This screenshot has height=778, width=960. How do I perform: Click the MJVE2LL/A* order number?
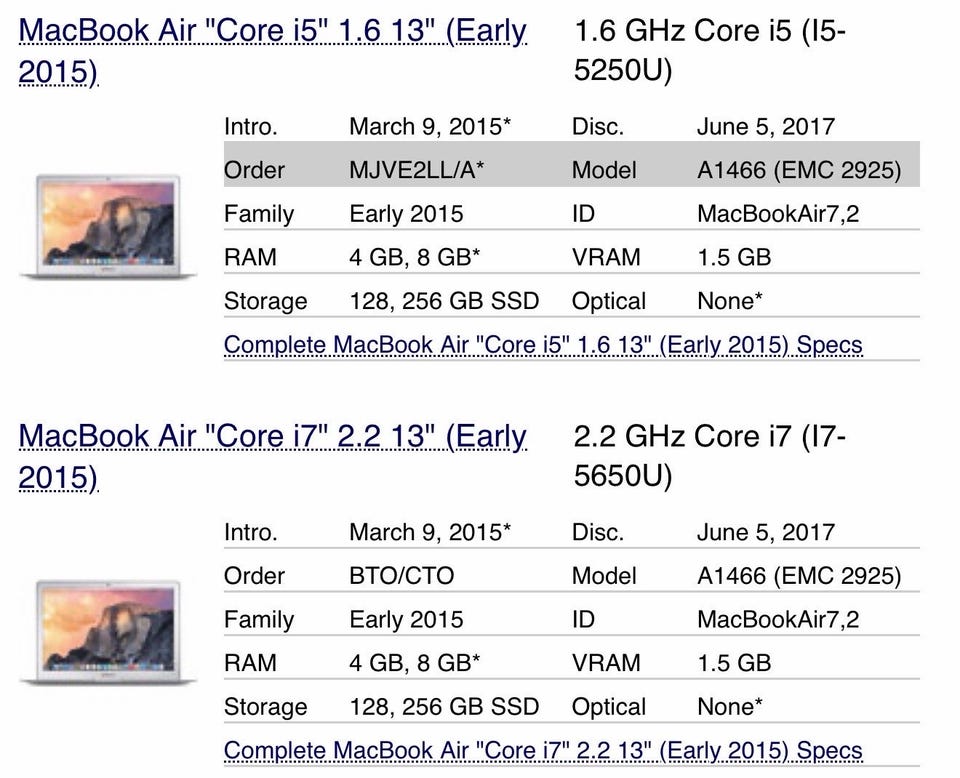(x=417, y=170)
